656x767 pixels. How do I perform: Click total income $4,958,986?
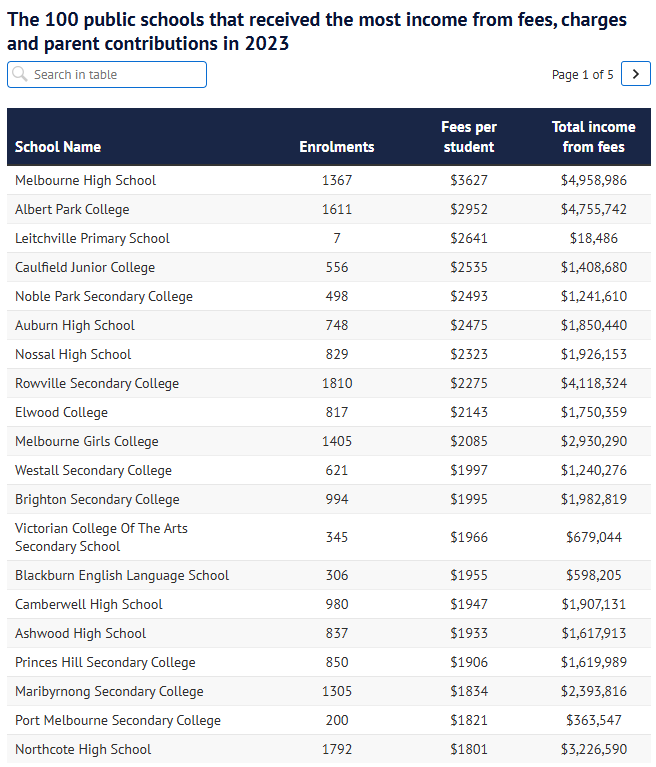[x=593, y=180]
